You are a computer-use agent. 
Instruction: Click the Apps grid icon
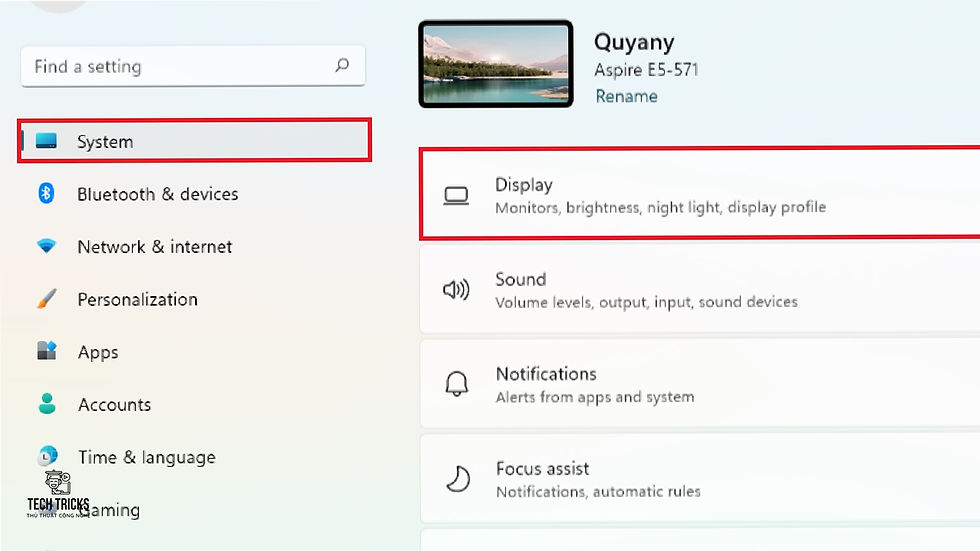[x=47, y=351]
